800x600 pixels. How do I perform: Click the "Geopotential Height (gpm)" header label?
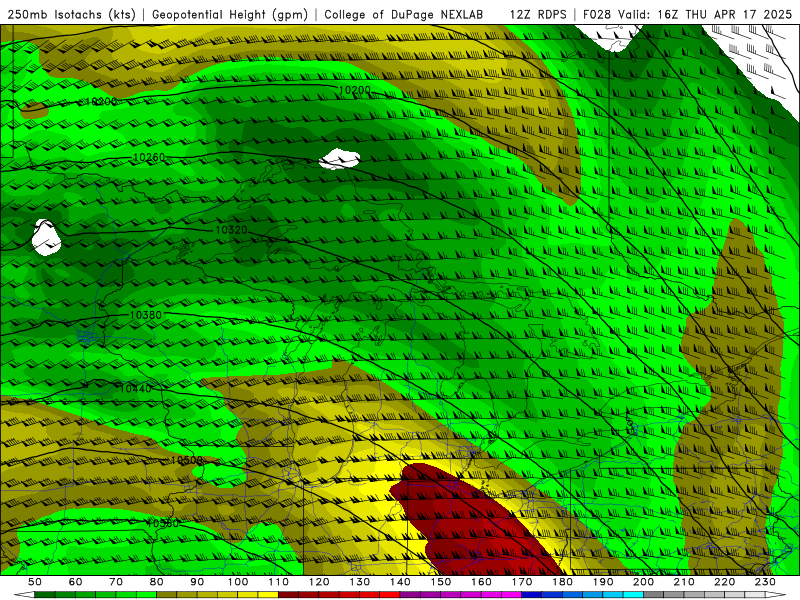230,15
